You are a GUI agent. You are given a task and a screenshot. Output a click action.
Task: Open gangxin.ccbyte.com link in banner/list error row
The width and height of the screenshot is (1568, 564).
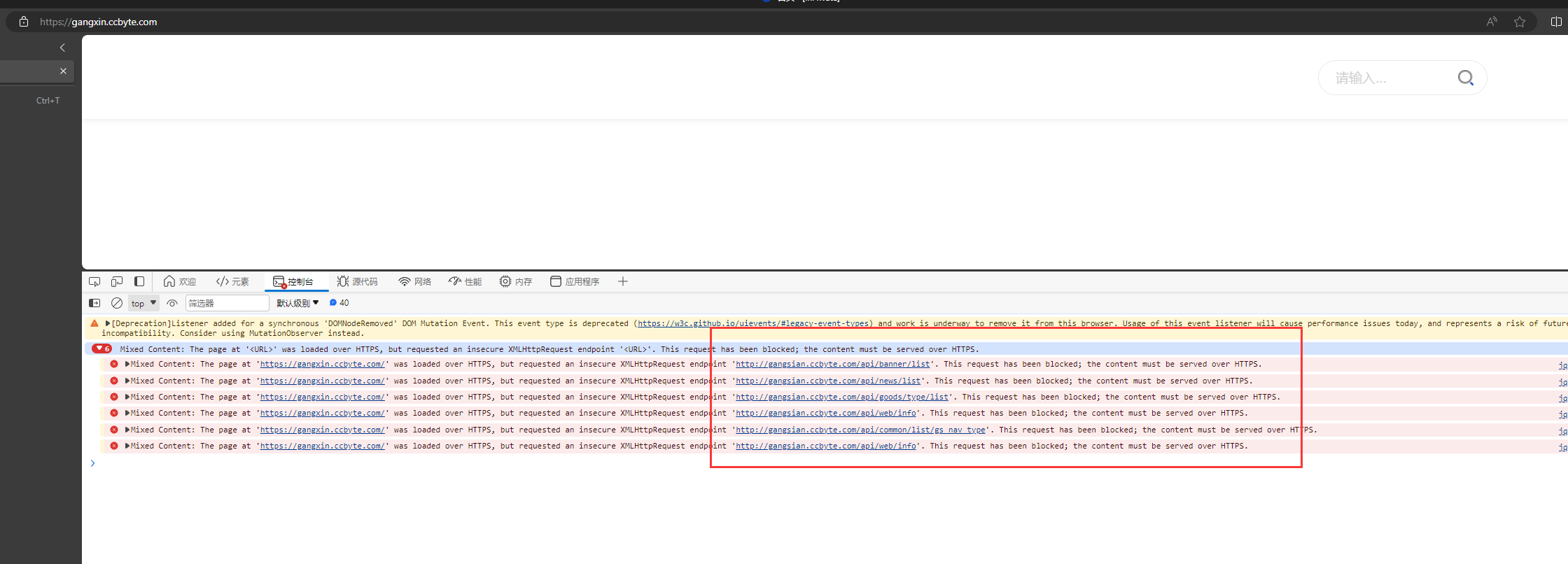[x=322, y=364]
